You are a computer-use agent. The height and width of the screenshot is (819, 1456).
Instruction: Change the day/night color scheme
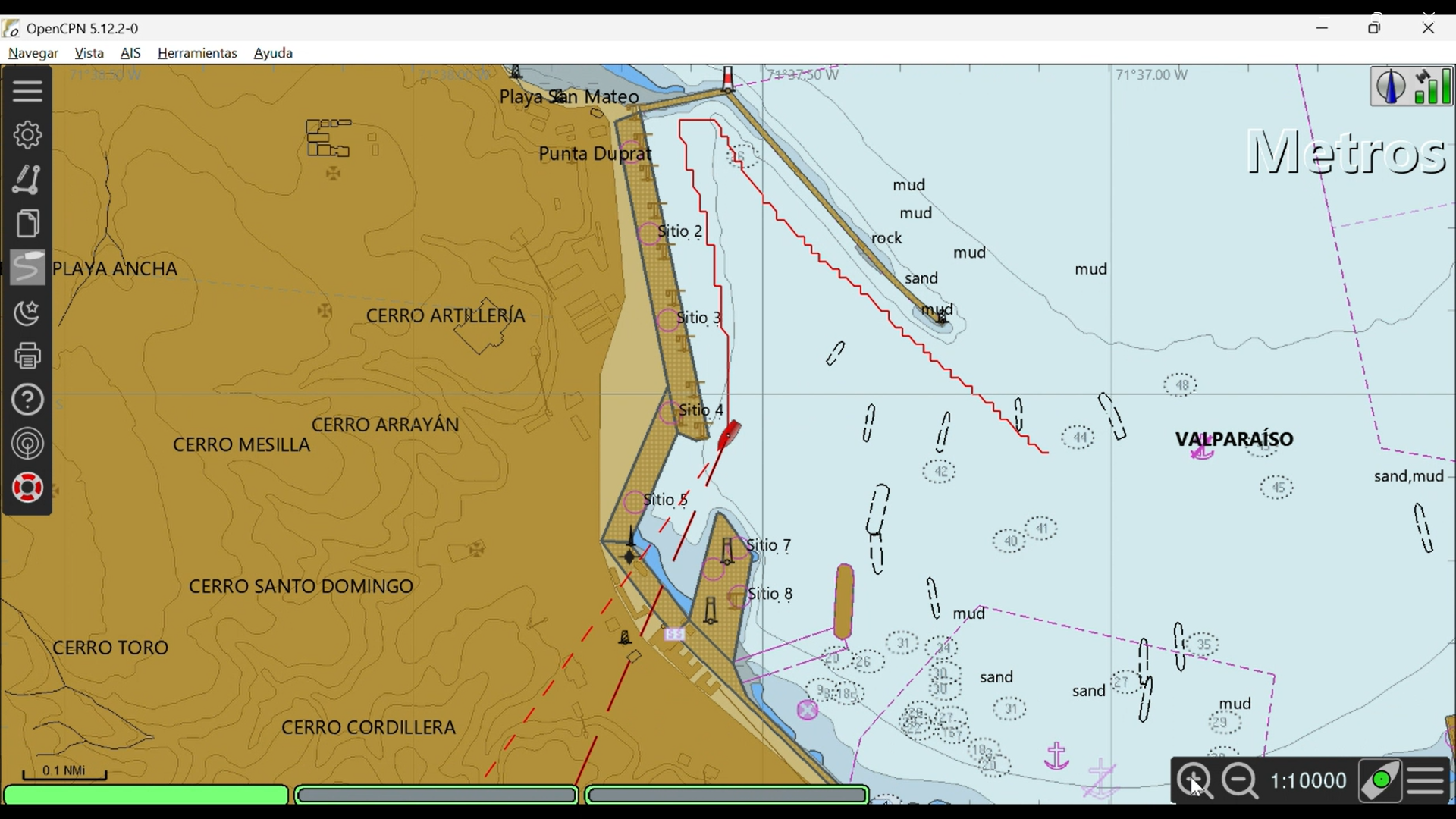(27, 312)
